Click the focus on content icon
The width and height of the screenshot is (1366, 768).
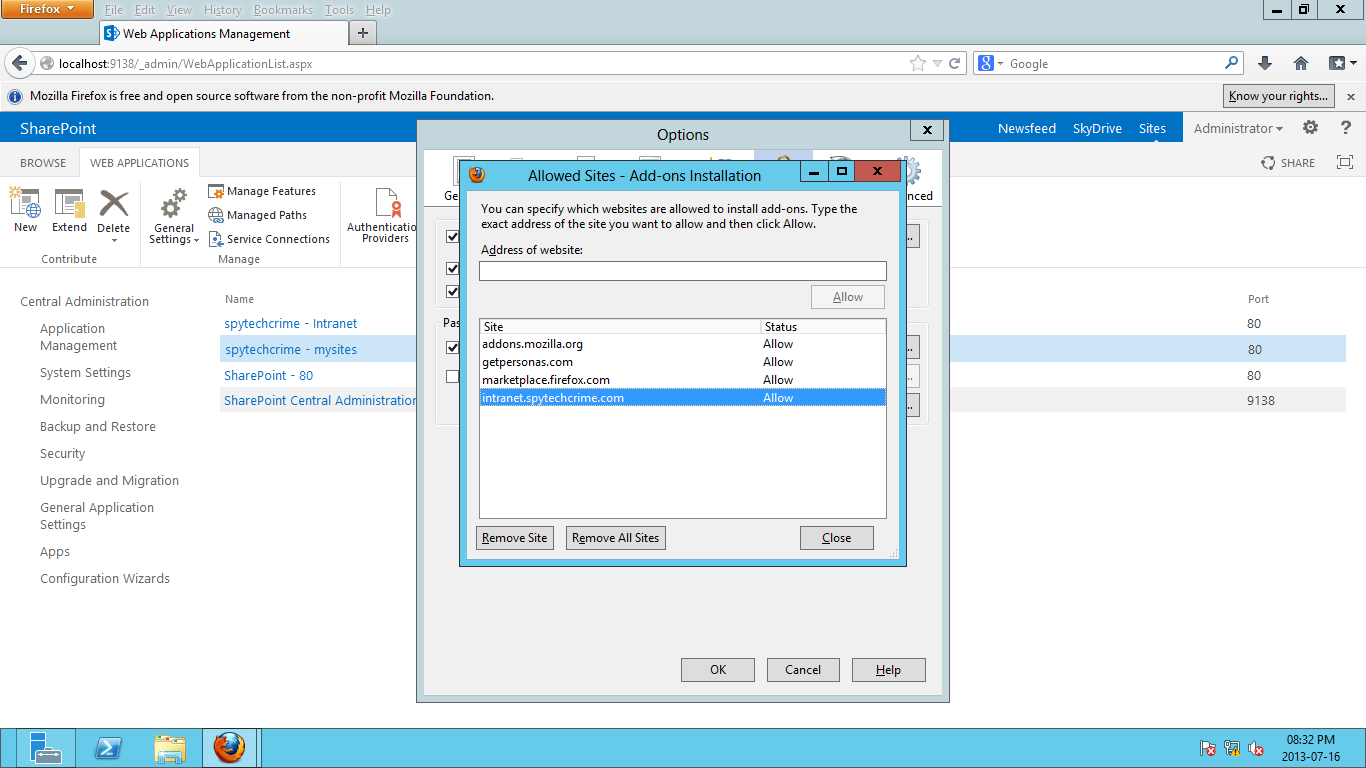pyautogui.click(x=1345, y=163)
